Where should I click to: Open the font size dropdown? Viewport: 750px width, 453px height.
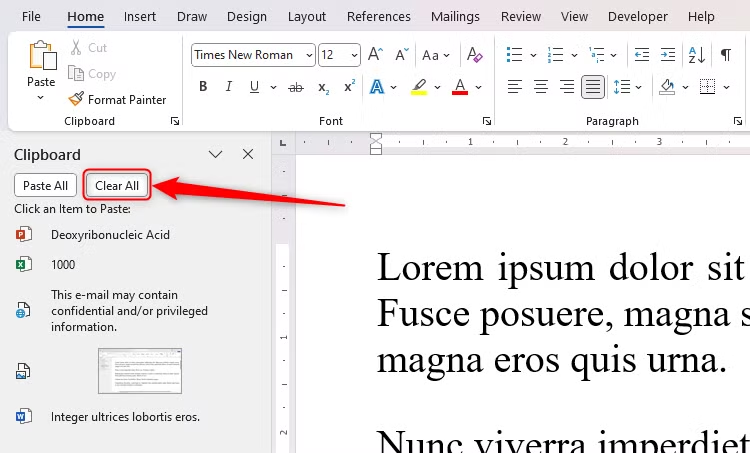[x=354, y=55]
